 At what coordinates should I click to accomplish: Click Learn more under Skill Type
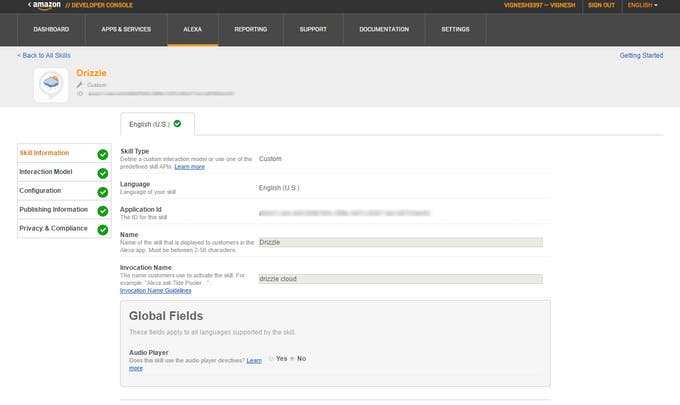click(x=190, y=167)
